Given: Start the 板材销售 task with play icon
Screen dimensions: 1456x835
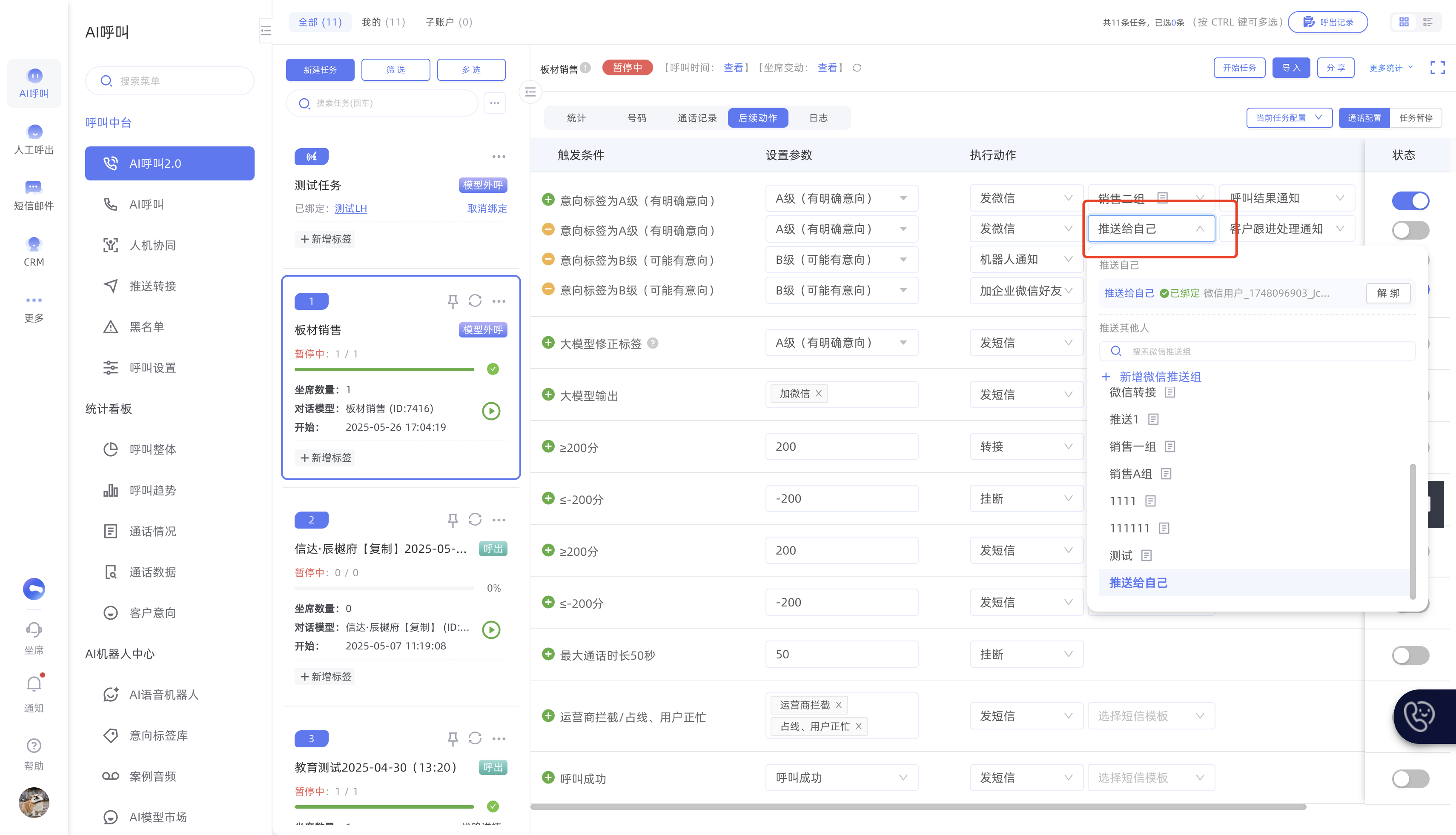Looking at the screenshot, I should point(491,411).
